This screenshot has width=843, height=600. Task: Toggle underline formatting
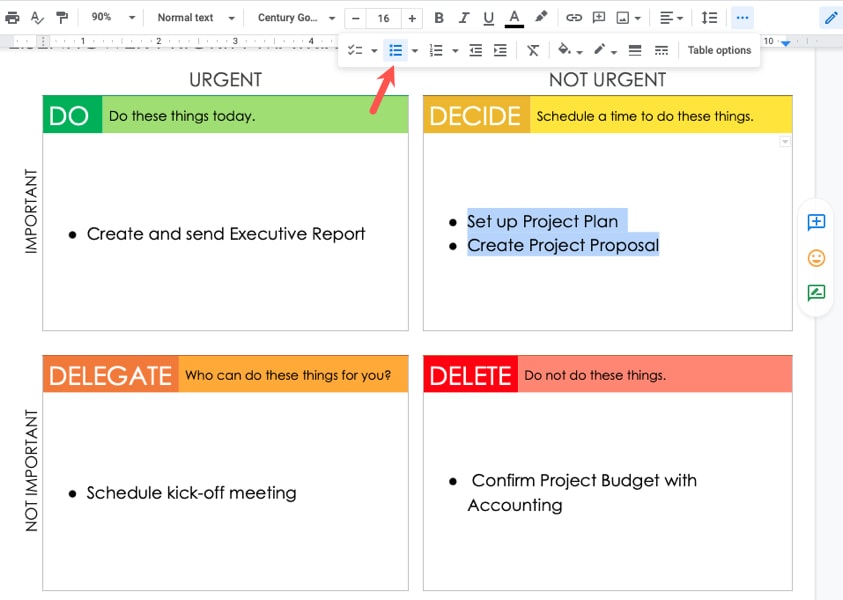coord(489,17)
